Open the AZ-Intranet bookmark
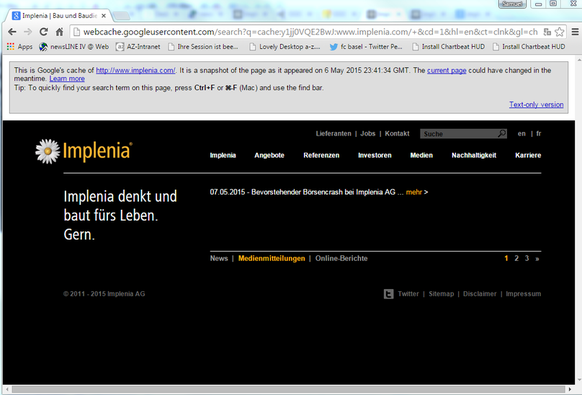The width and height of the screenshot is (582, 395). point(138,47)
